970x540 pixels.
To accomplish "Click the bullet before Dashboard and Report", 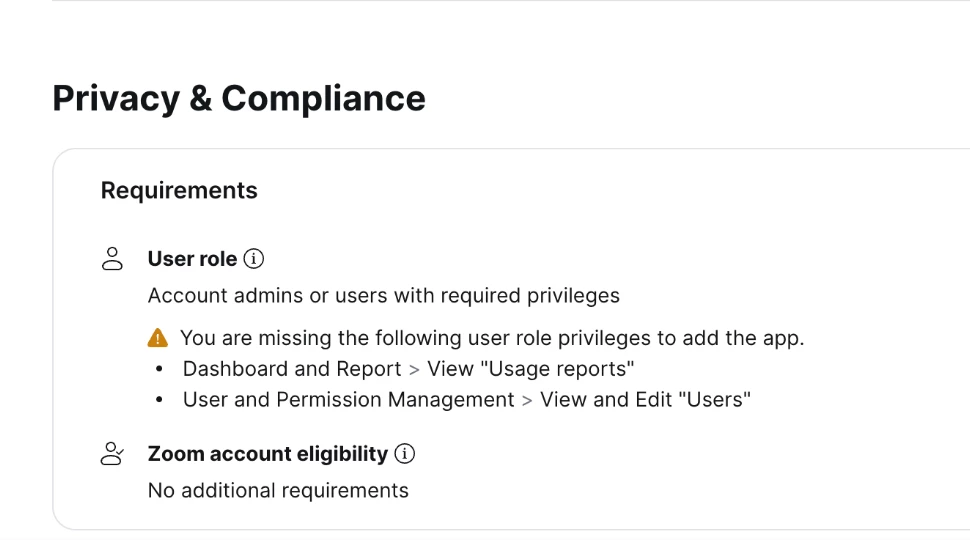I will [160, 369].
